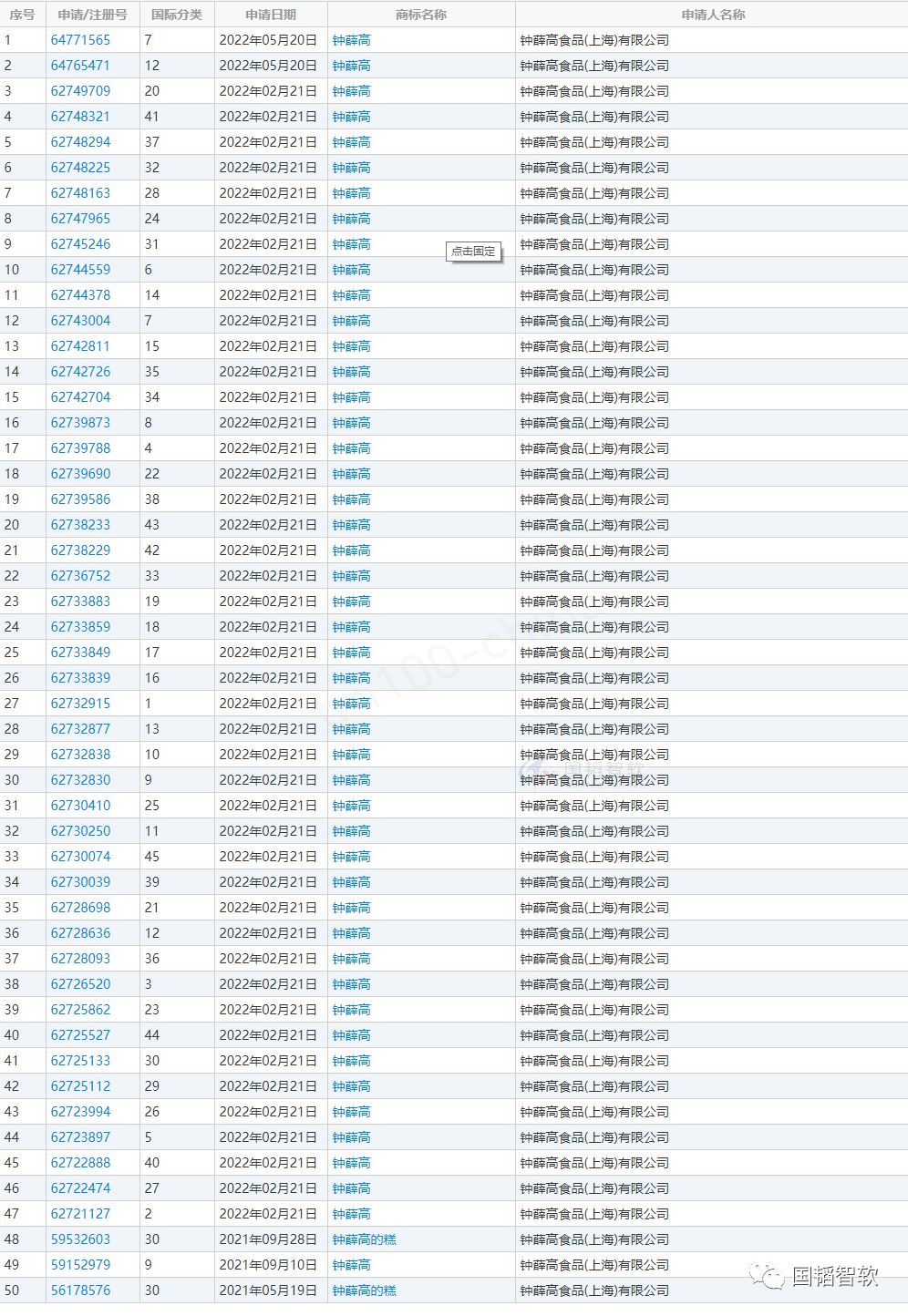Open application number 62748321
Viewport: 908px width, 1316px height.
point(80,117)
